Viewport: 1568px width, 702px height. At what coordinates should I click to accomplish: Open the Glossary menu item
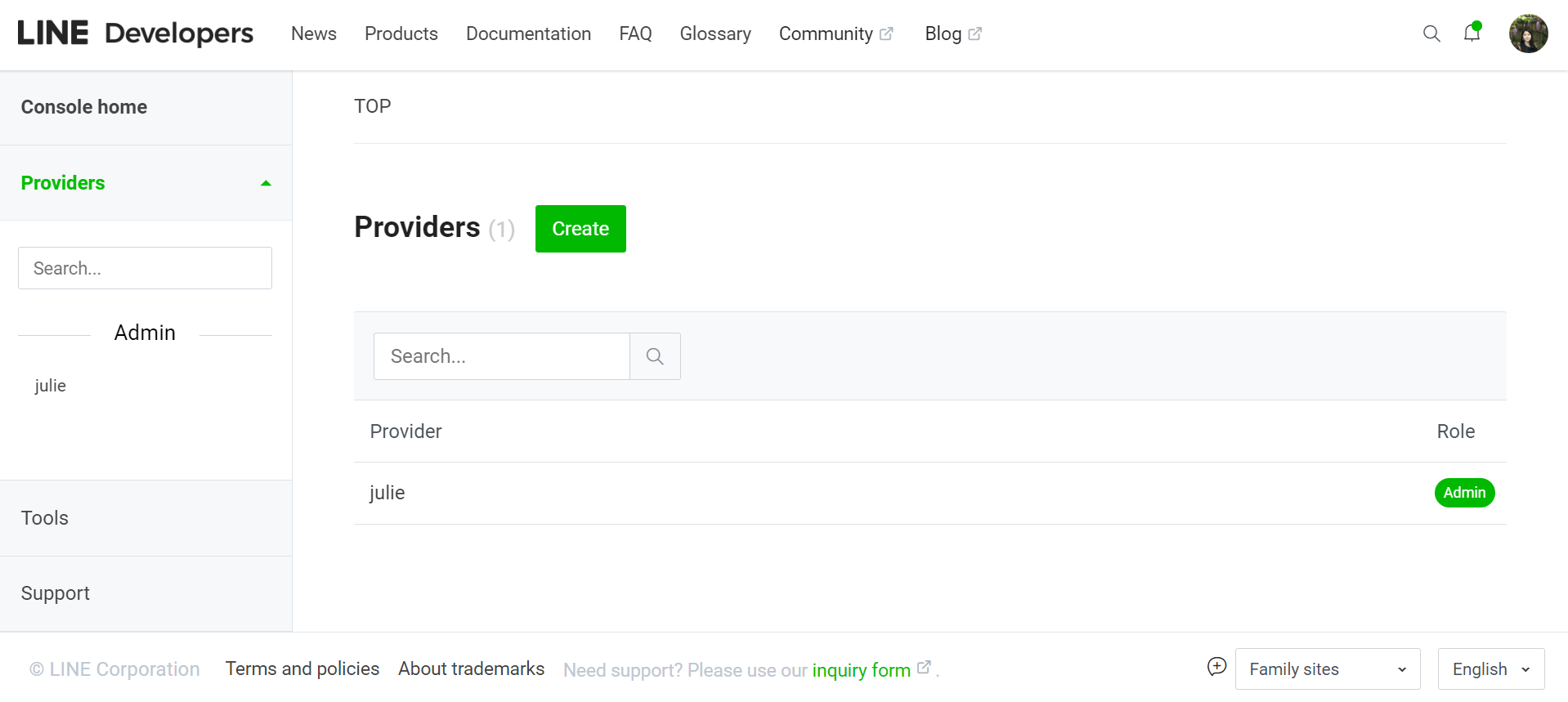(x=715, y=34)
